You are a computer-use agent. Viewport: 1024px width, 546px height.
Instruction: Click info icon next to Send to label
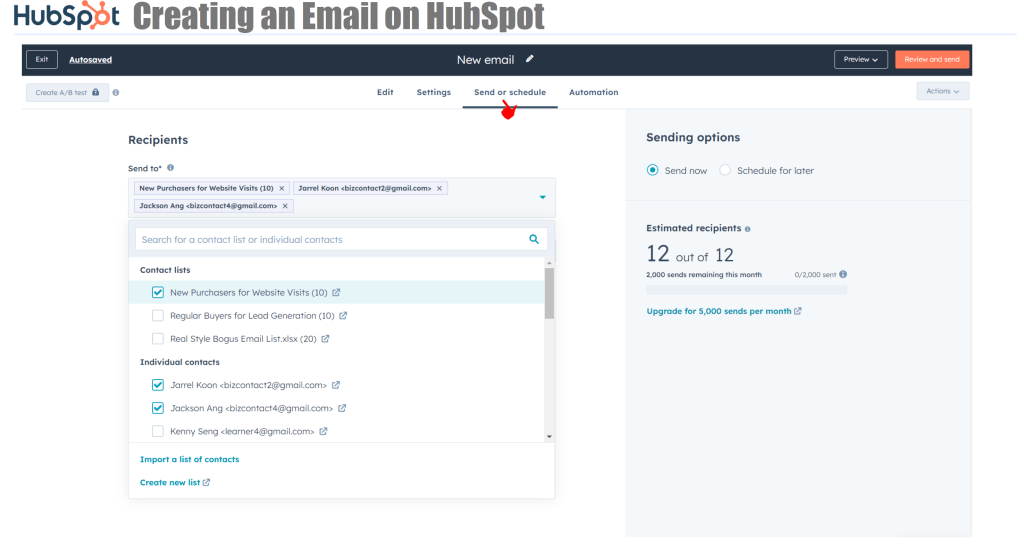(171, 168)
